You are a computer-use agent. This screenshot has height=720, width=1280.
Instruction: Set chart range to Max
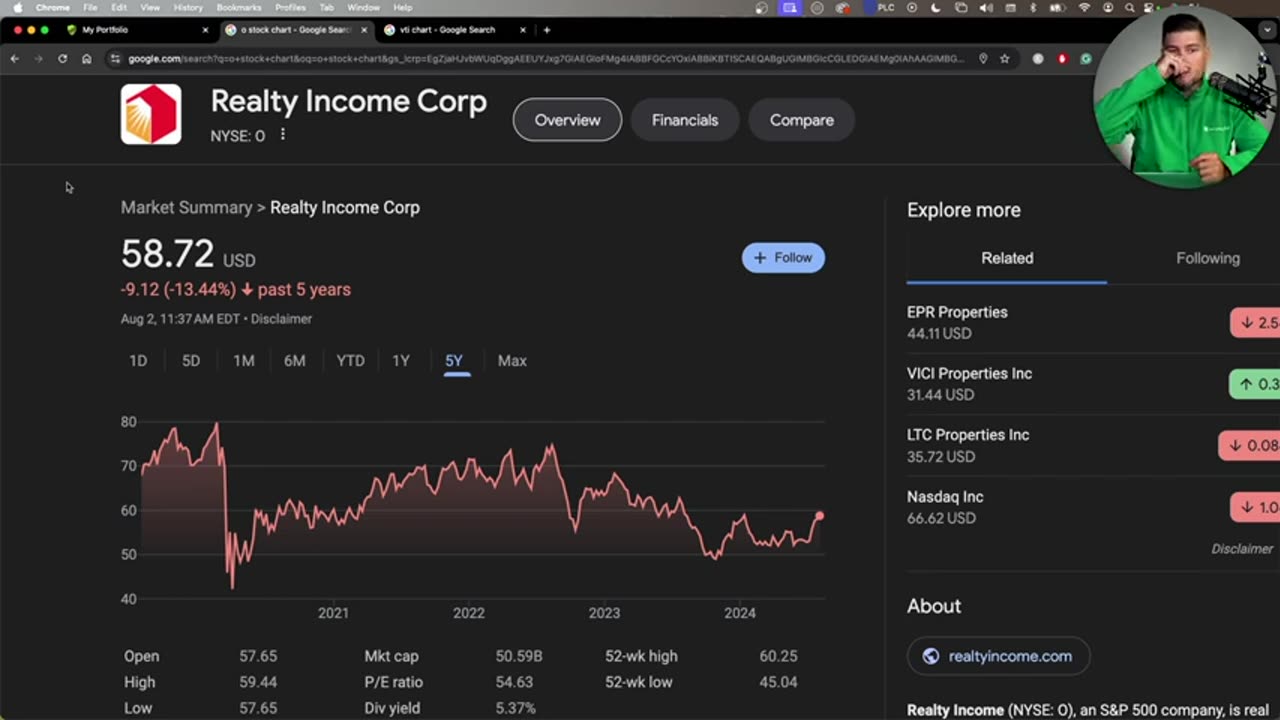(x=512, y=361)
